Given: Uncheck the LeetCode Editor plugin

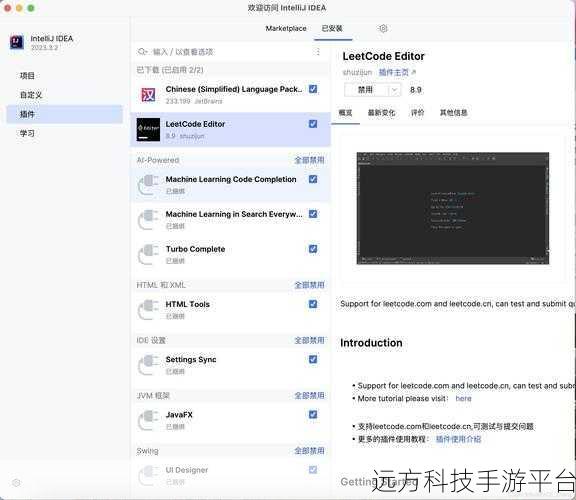Looking at the screenshot, I should (313, 124).
